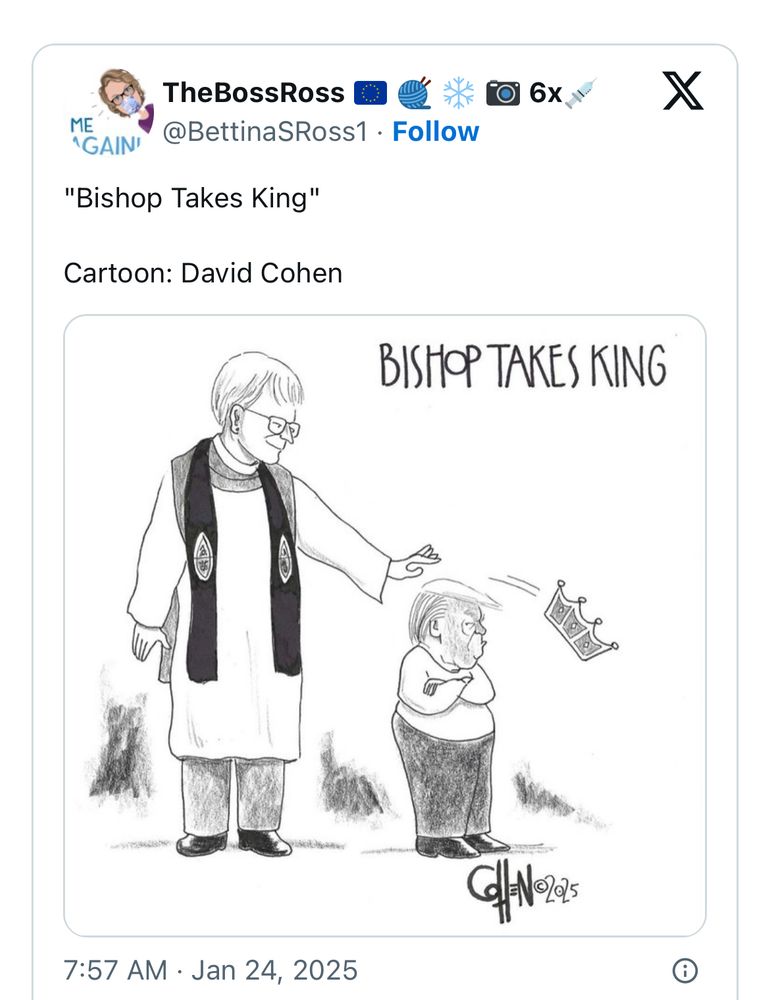770x1000 pixels.
Task: Select the quoted "Bishop Takes King" tweet text
Action: tap(191, 198)
